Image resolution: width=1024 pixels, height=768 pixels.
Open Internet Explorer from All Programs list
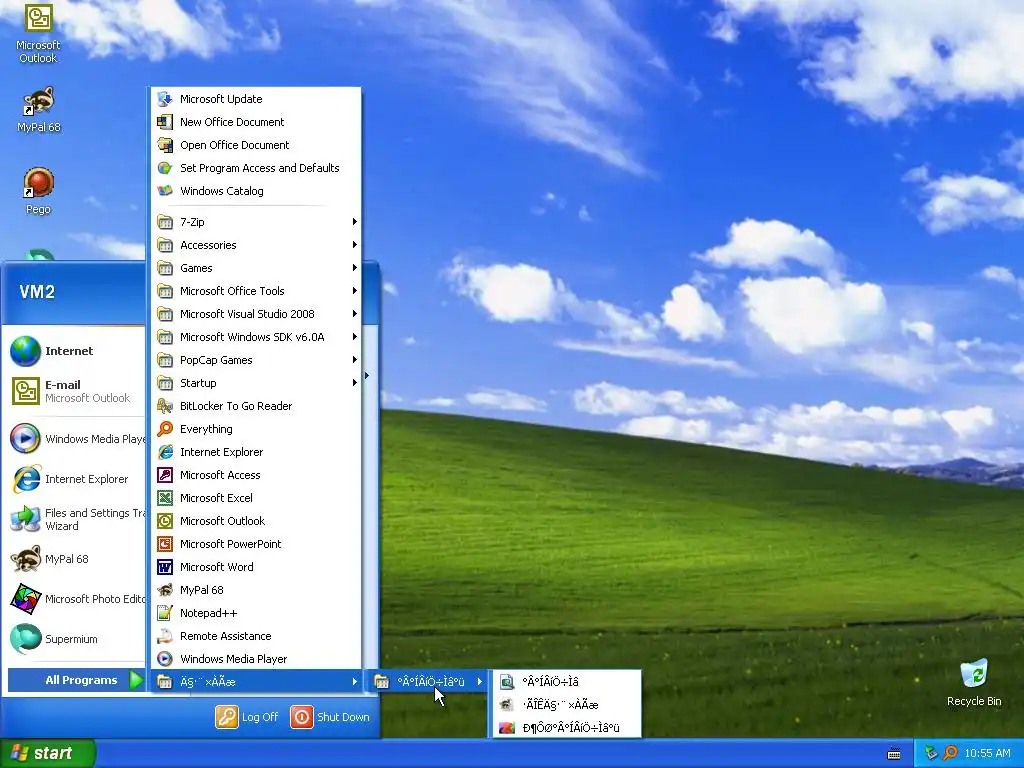pyautogui.click(x=255, y=452)
